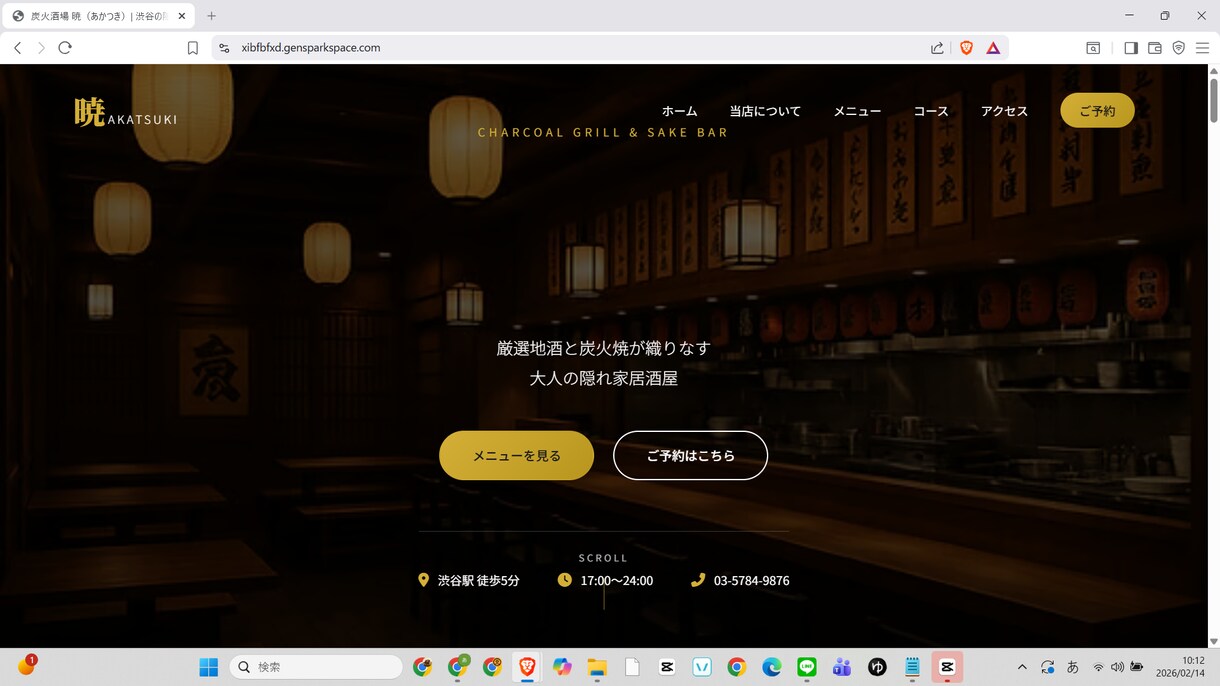Click 17:00〜24:00 hours text
The image size is (1220, 686).
pos(616,581)
